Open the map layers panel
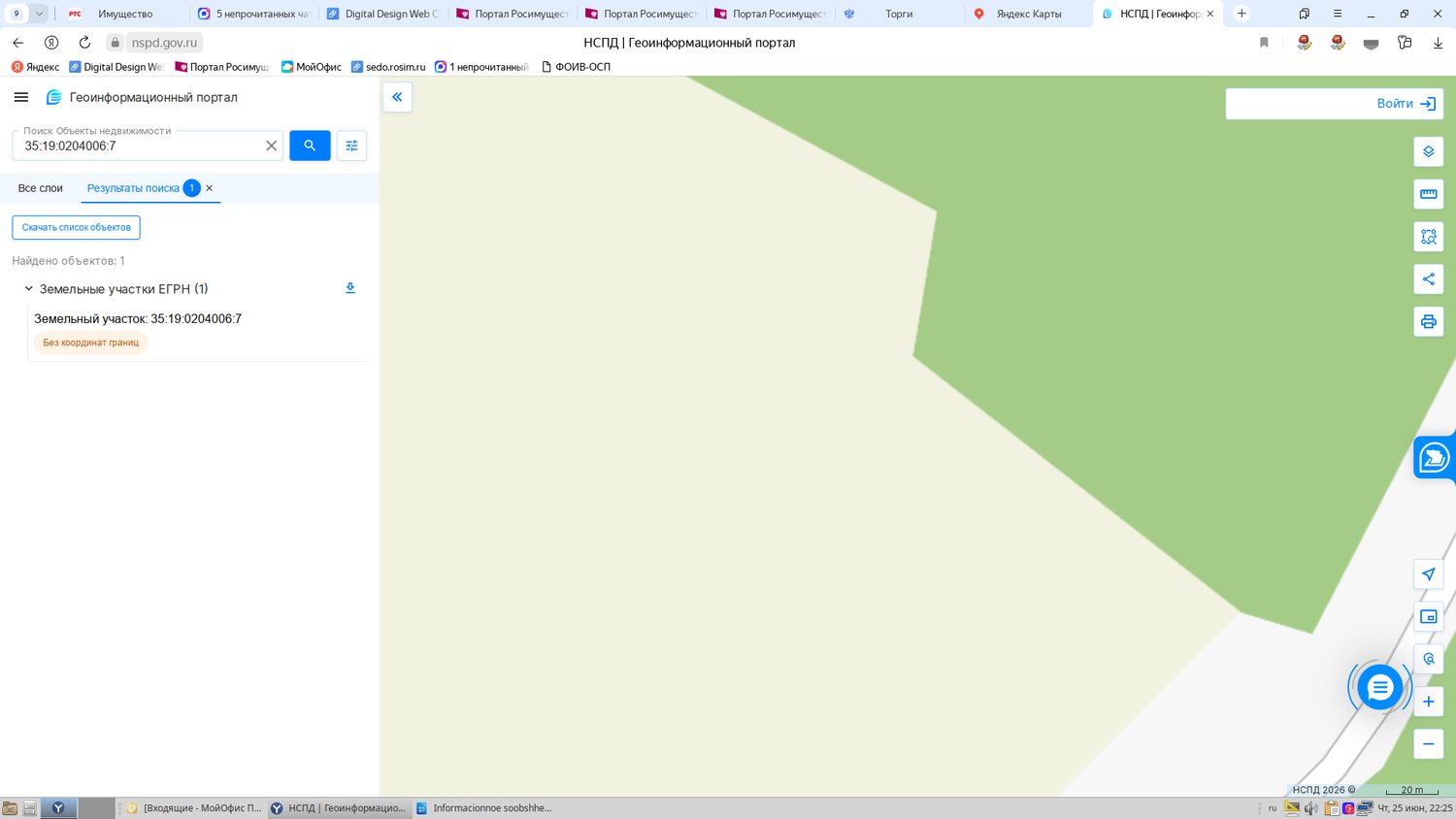The width and height of the screenshot is (1456, 819). pos(1429,151)
